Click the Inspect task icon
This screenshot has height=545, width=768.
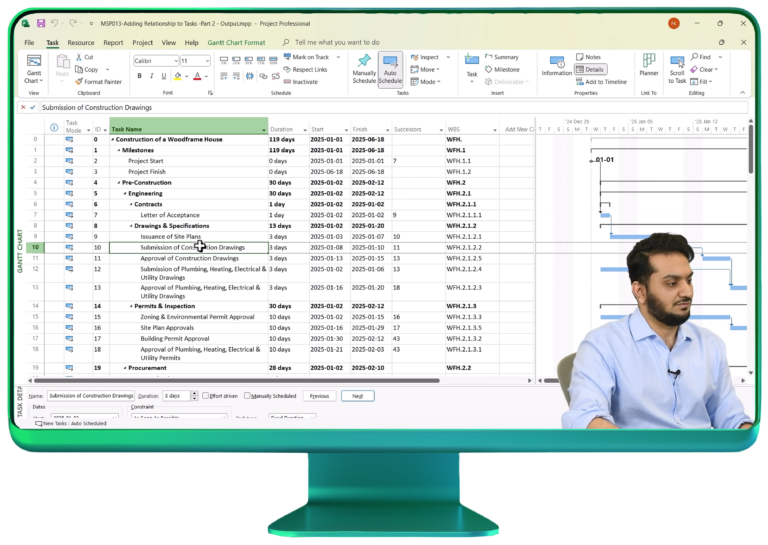(414, 57)
